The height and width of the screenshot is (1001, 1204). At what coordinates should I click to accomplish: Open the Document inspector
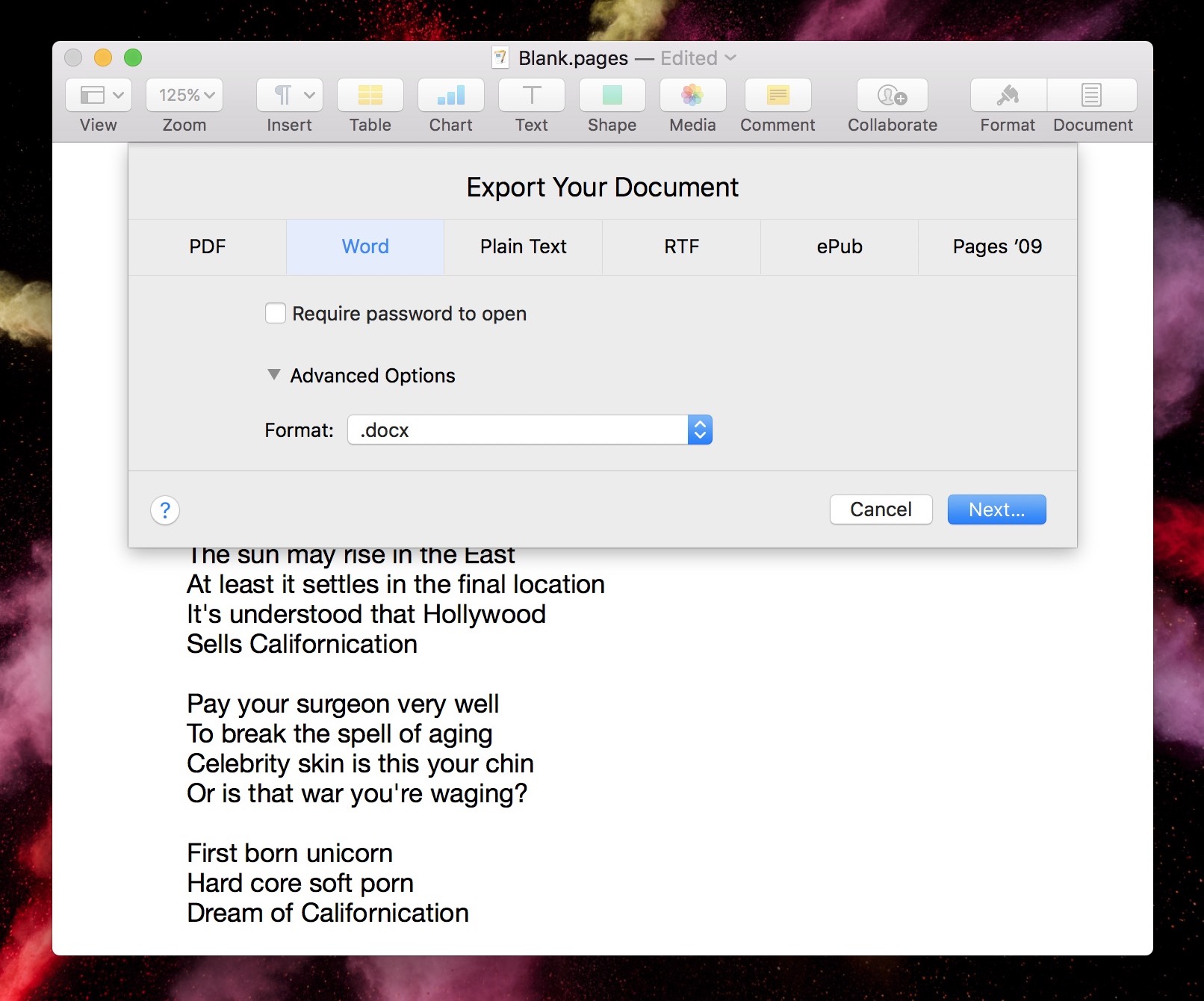[x=1092, y=95]
